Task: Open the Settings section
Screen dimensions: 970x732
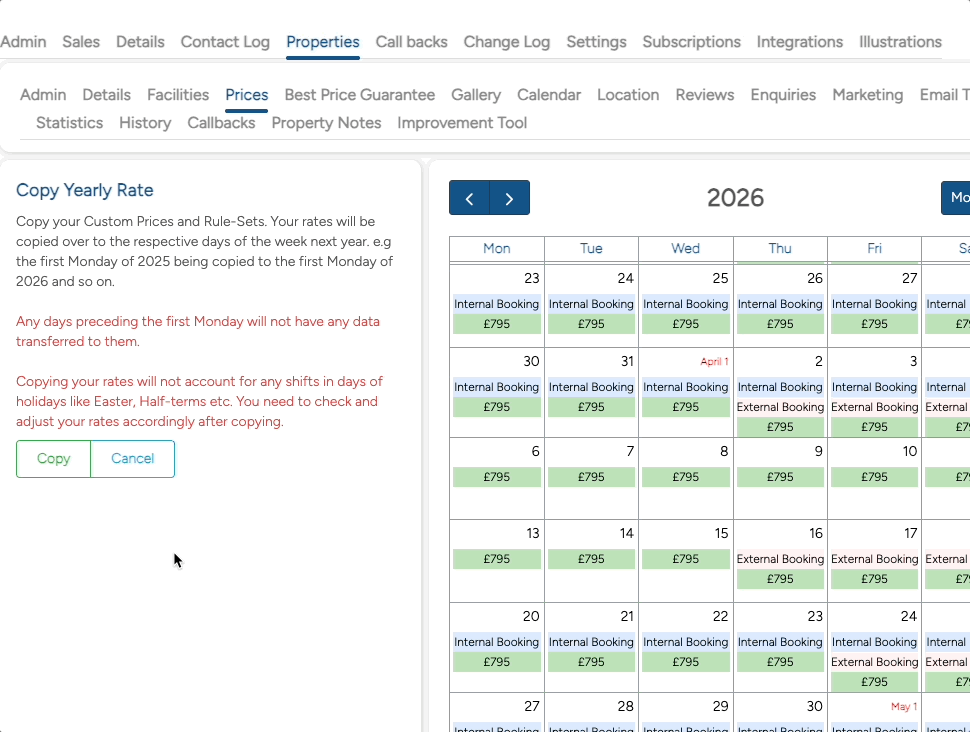Action: [x=596, y=42]
